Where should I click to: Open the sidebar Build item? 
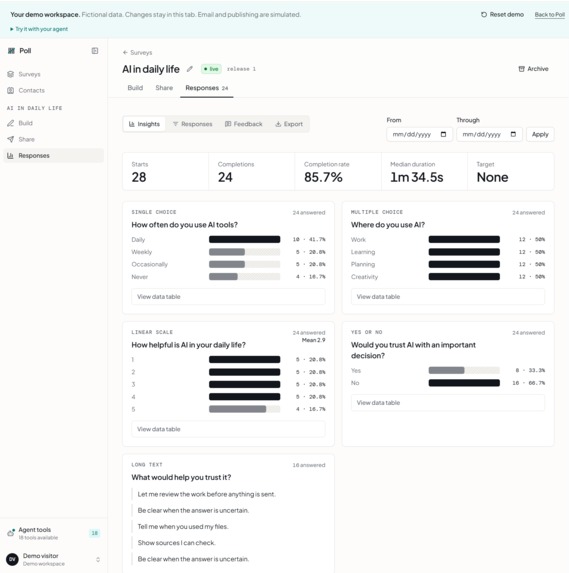pyautogui.click(x=54, y=123)
